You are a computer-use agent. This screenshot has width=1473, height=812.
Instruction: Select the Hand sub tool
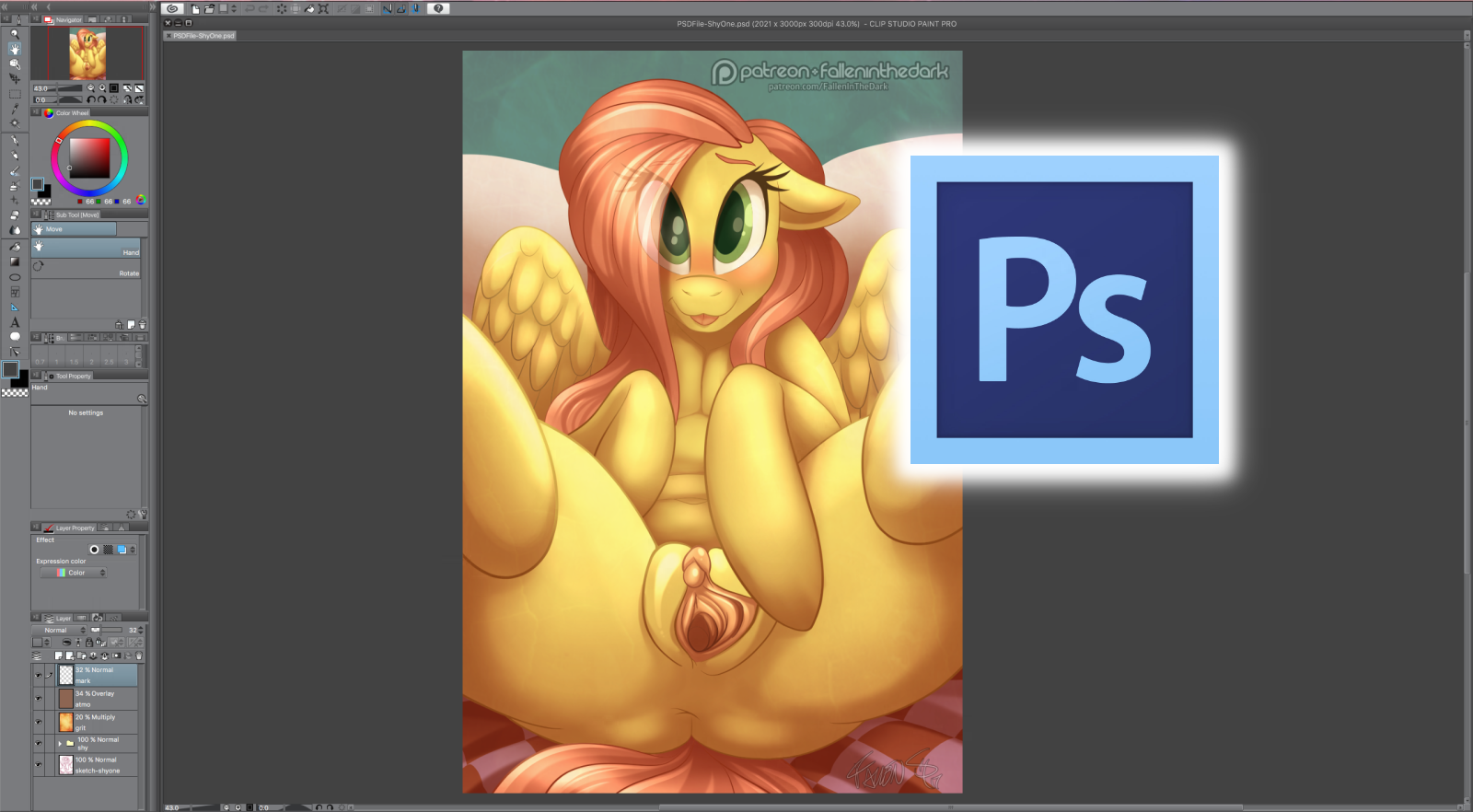87,247
